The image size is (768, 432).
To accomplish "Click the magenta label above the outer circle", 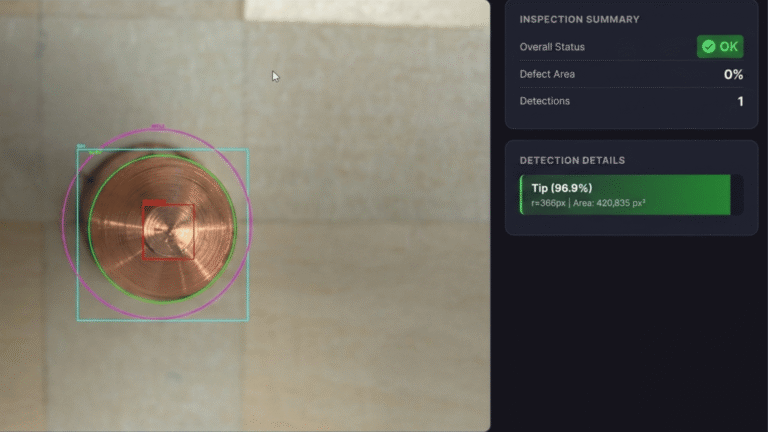I will [157, 126].
